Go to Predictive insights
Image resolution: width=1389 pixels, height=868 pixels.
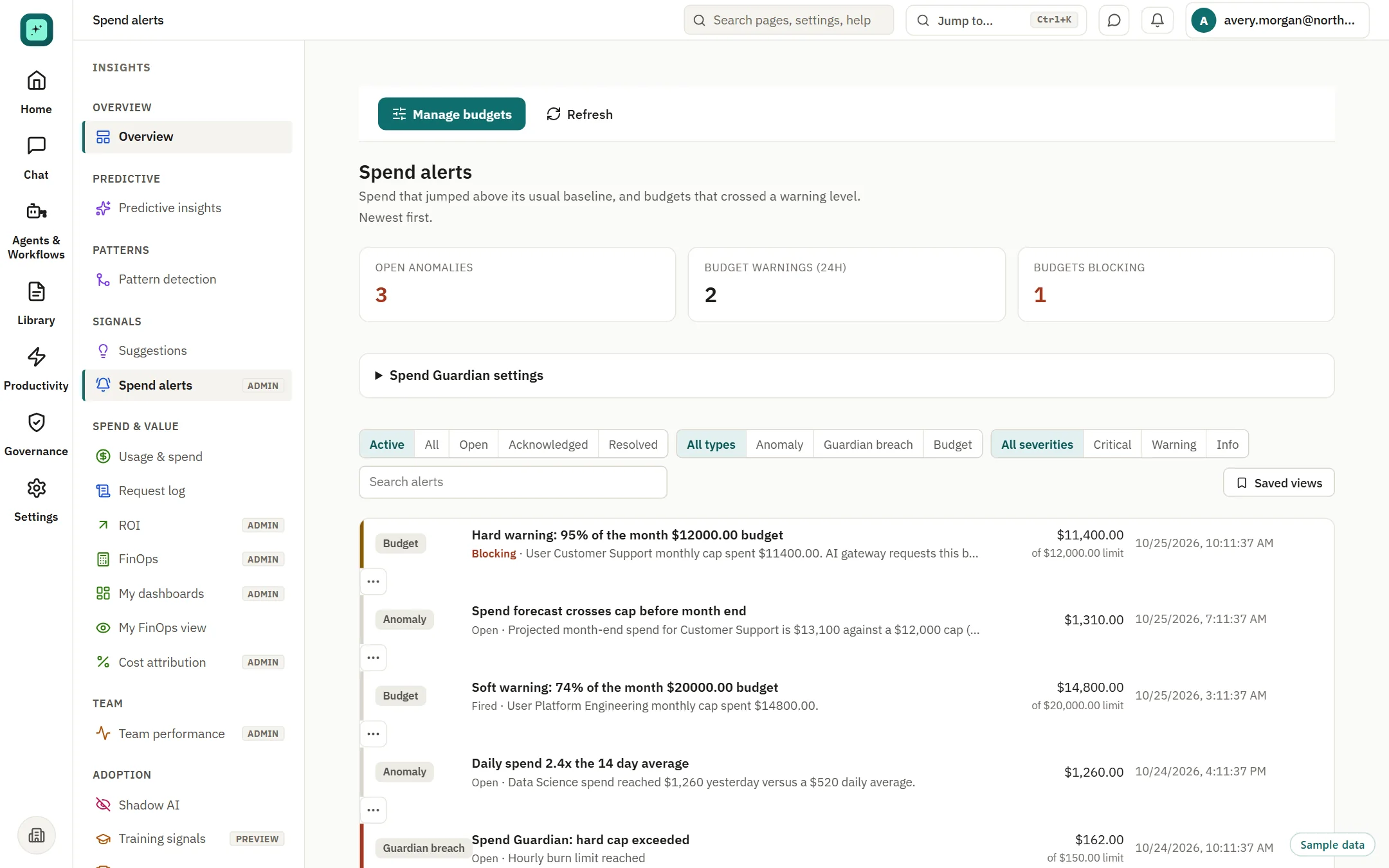186,208
